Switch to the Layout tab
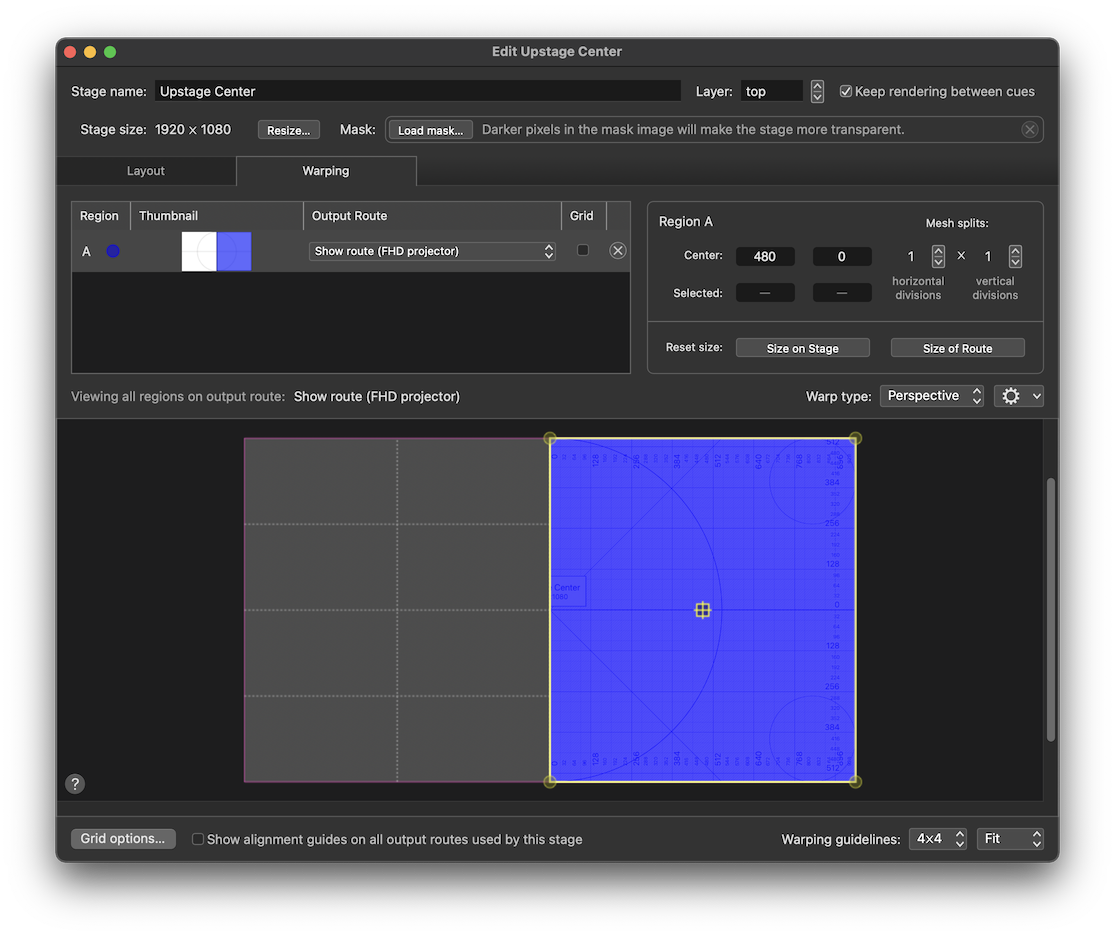This screenshot has height=936, width=1115. pos(146,171)
